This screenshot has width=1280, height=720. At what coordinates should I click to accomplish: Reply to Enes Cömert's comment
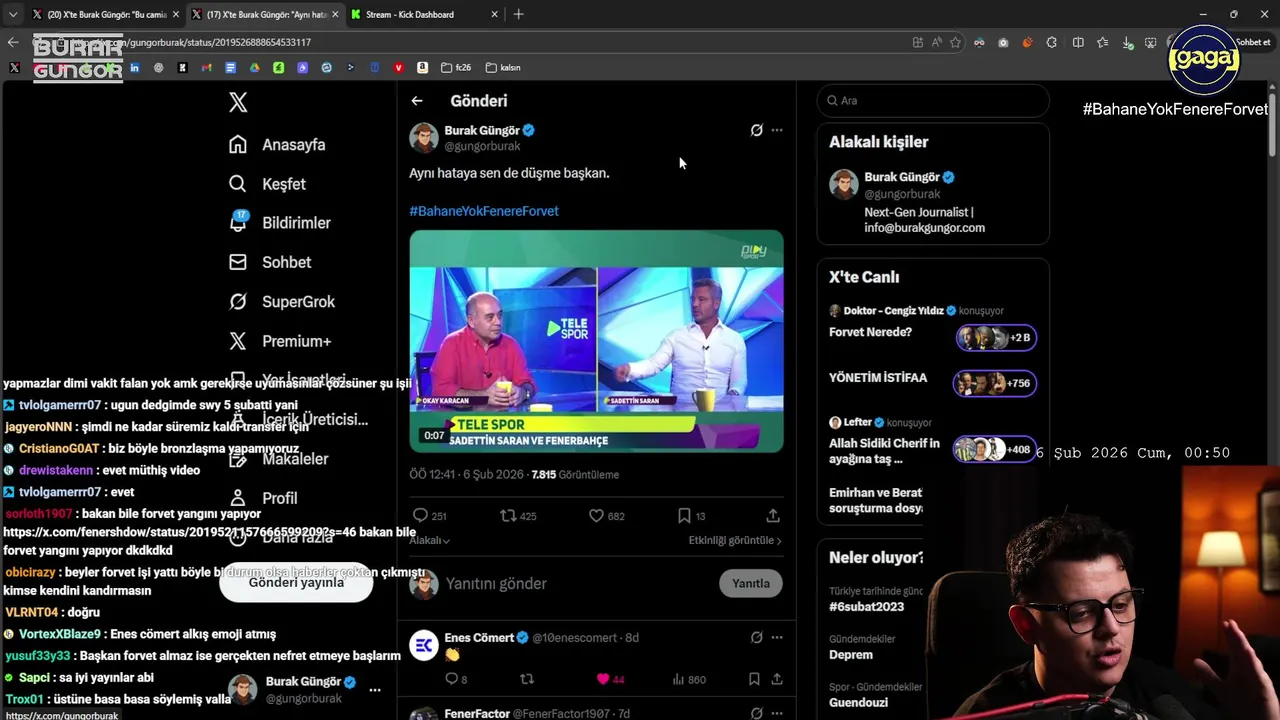pos(455,679)
